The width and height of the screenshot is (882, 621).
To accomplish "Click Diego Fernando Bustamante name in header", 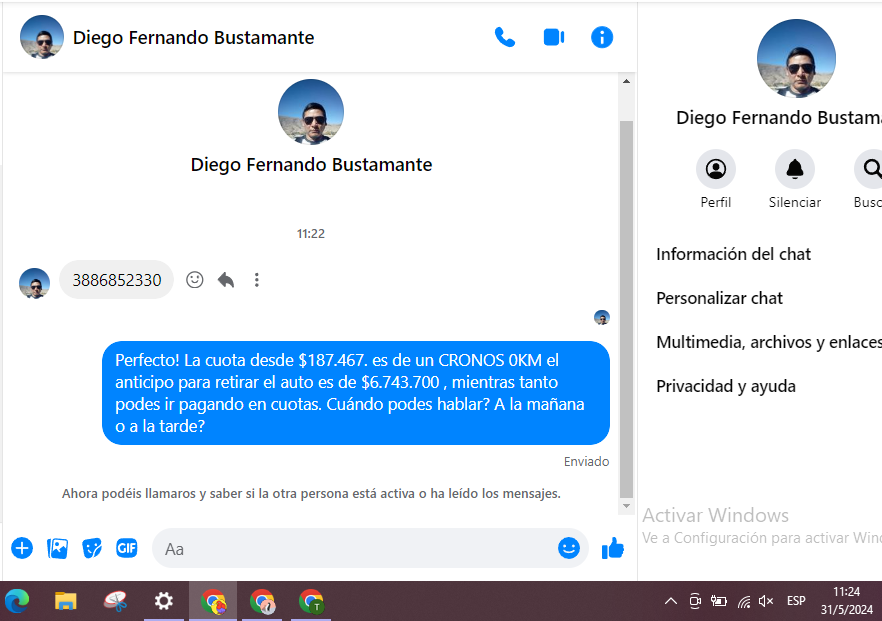I will [x=194, y=38].
